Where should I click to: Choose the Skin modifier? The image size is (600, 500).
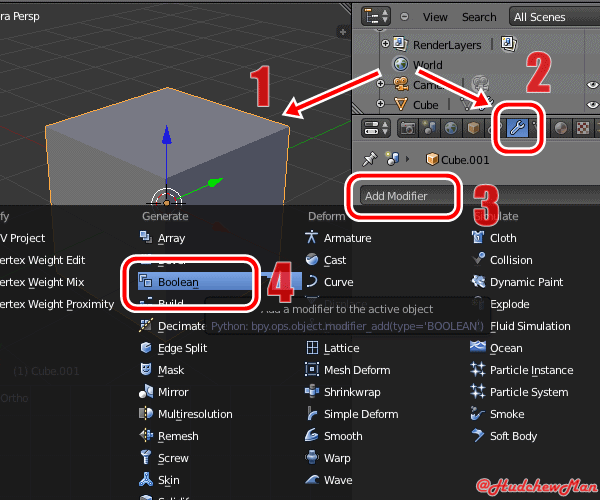click(159, 480)
